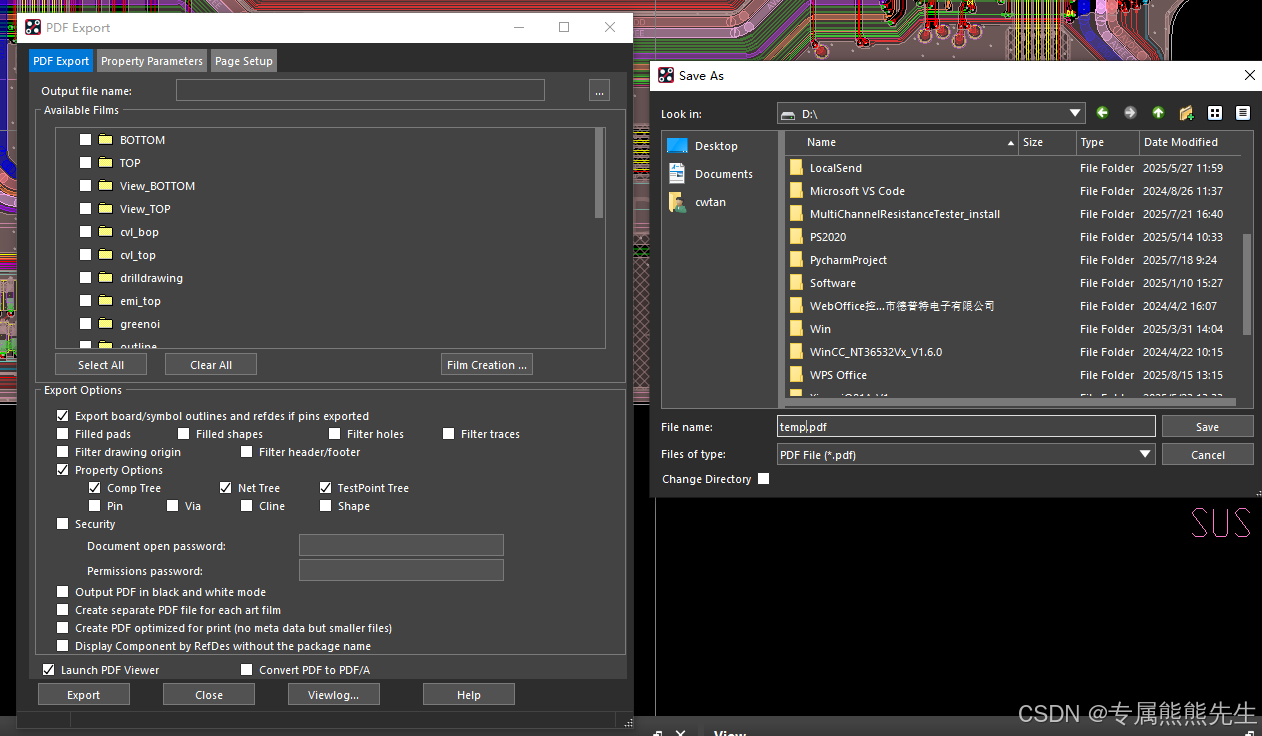1262x736 pixels.
Task: Click the Help button in PDF Export
Action: pyautogui.click(x=469, y=695)
